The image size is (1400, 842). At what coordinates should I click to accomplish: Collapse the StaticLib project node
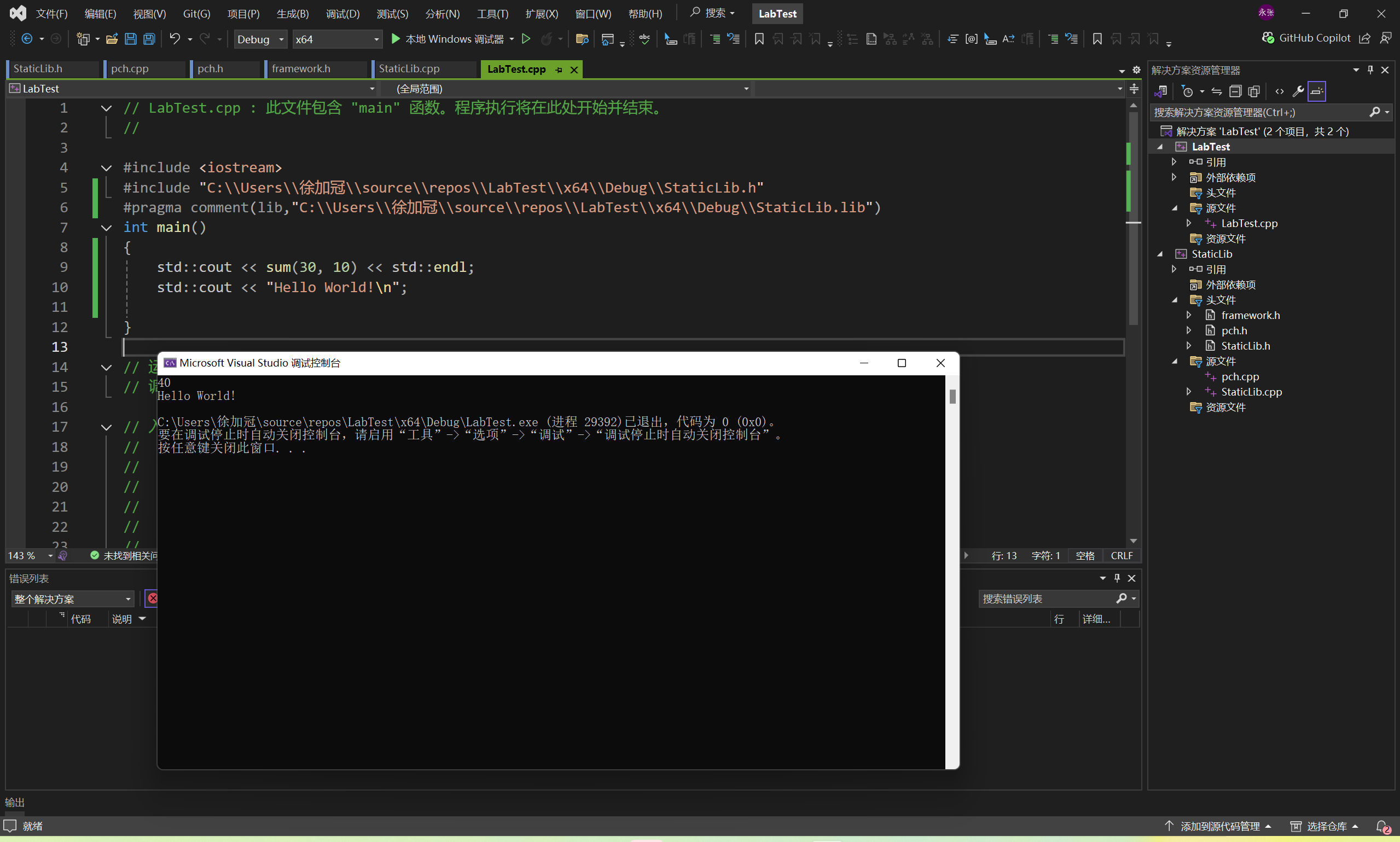coord(1160,254)
